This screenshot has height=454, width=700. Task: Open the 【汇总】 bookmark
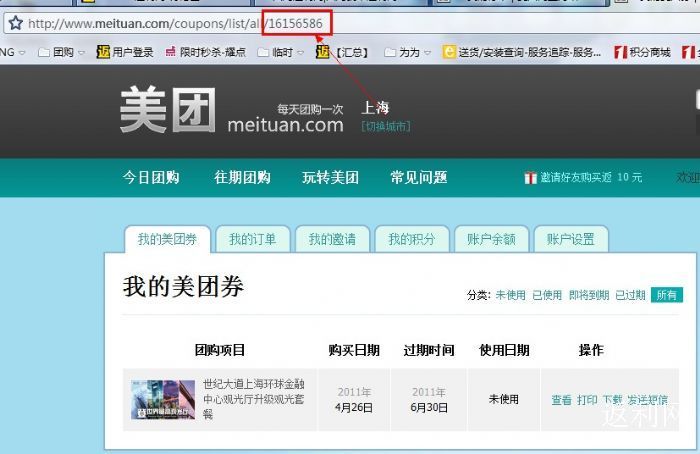(x=342, y=52)
